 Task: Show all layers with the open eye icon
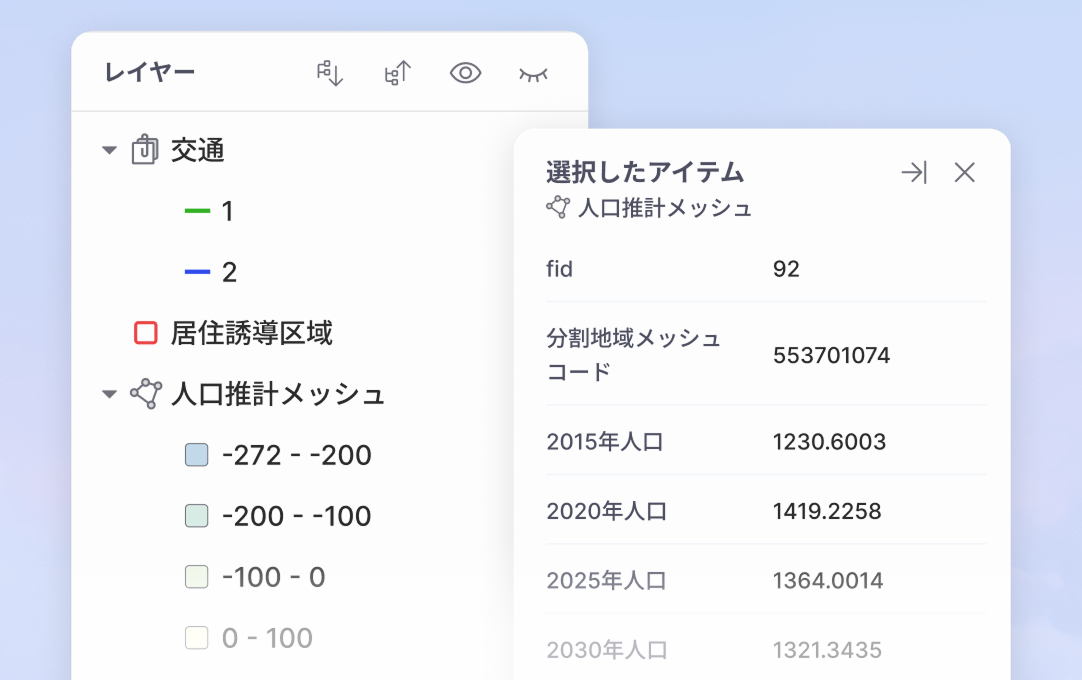[x=464, y=72]
